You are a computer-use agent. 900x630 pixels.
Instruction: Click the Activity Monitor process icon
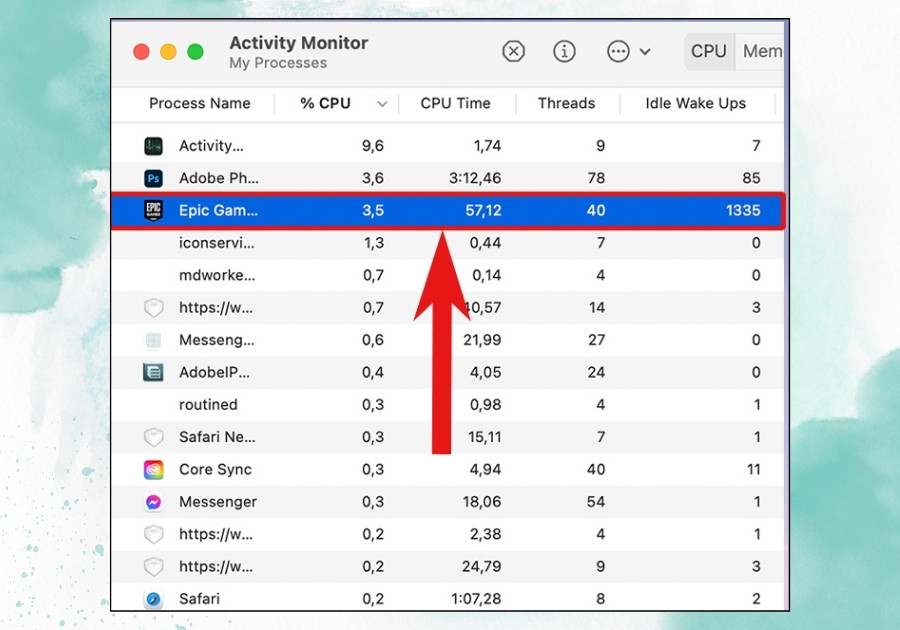coord(153,146)
